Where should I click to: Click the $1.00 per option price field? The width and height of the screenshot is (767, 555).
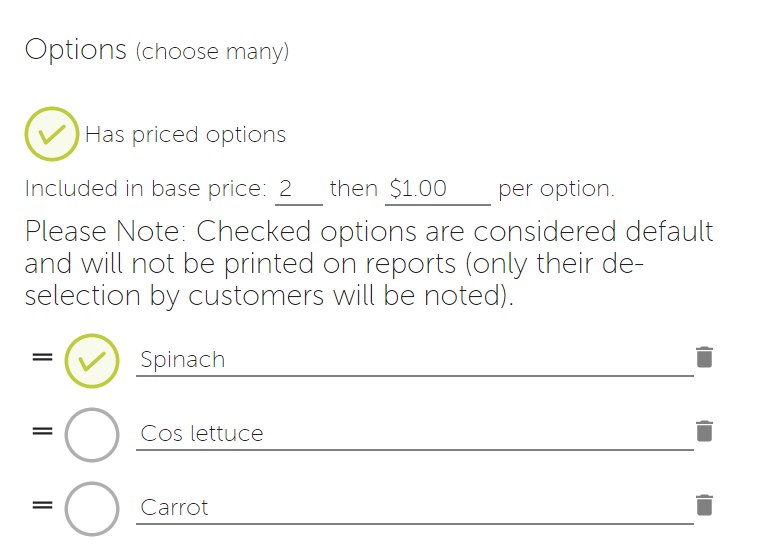(x=438, y=189)
